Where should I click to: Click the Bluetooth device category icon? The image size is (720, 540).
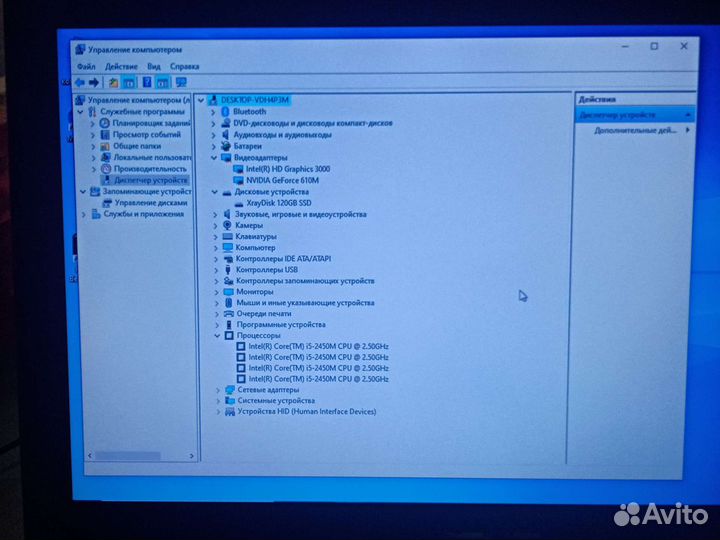(x=226, y=112)
